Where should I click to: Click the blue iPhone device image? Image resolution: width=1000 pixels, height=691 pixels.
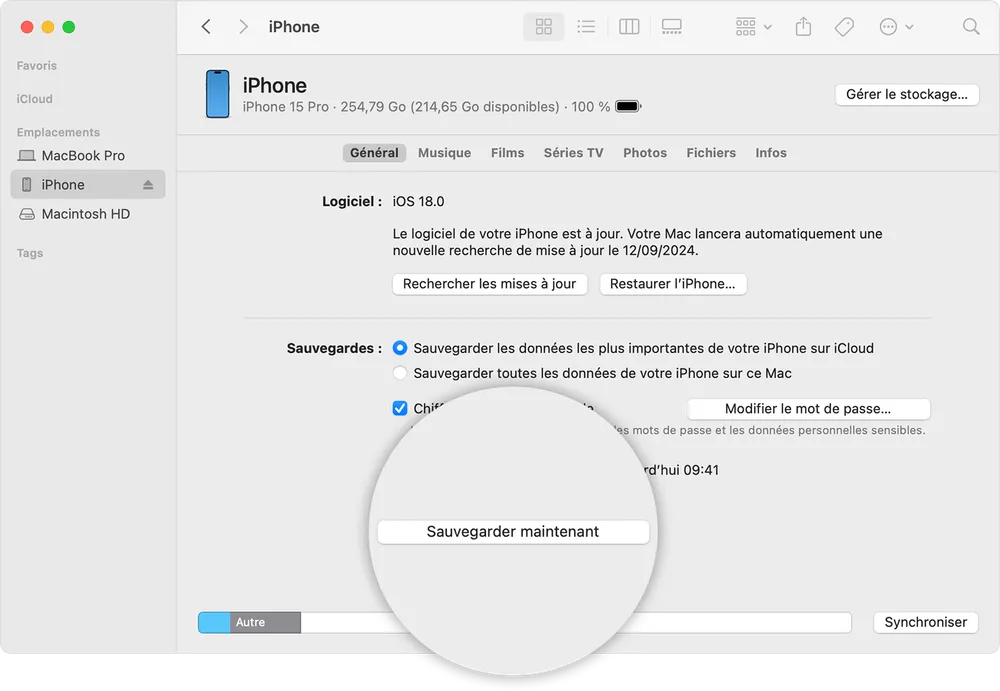click(217, 94)
